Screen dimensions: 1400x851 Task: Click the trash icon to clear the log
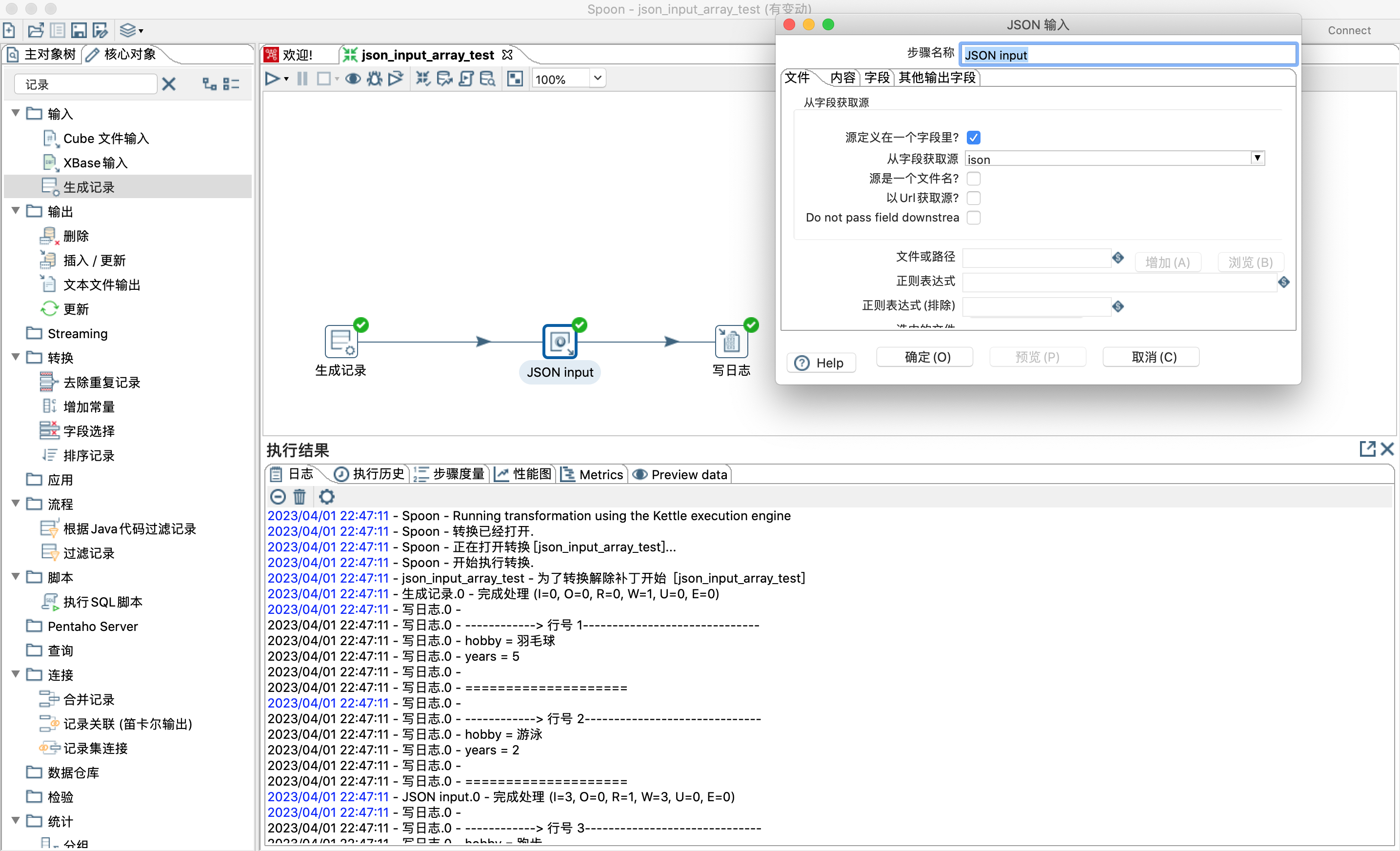pyautogui.click(x=300, y=497)
